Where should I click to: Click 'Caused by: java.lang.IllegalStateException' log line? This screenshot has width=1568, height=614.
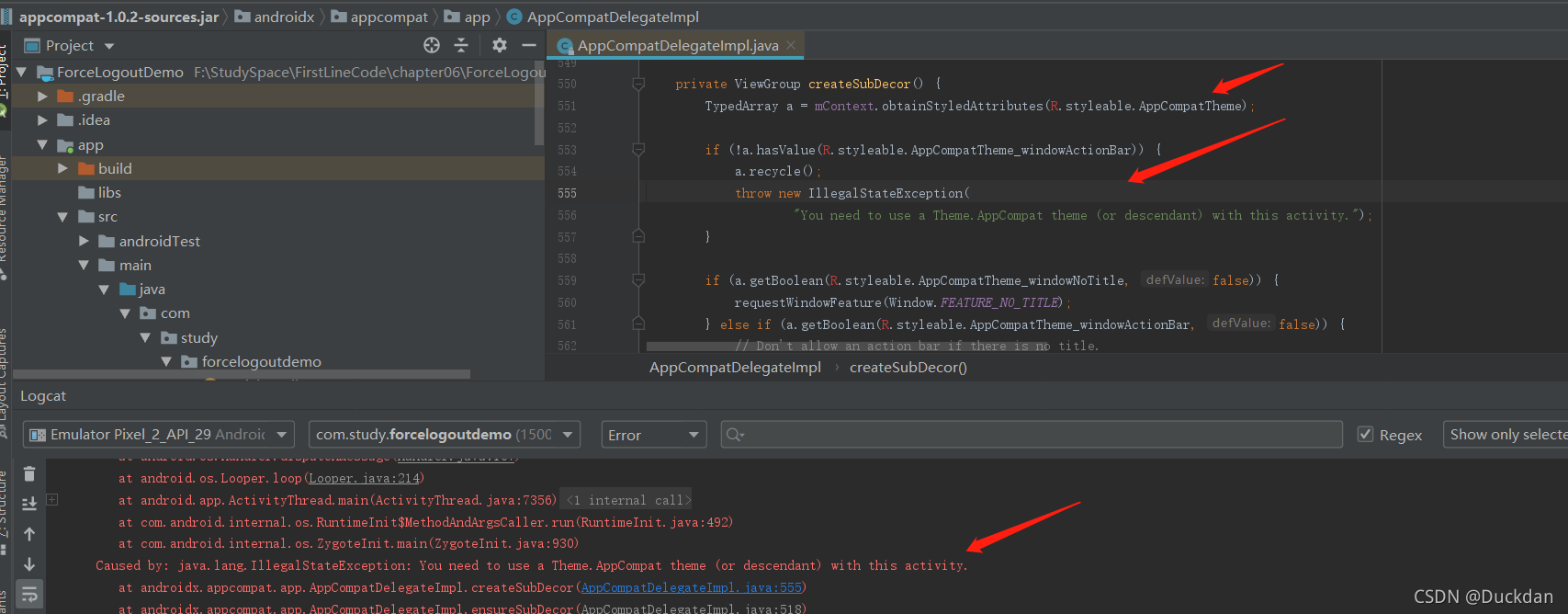coord(531,565)
